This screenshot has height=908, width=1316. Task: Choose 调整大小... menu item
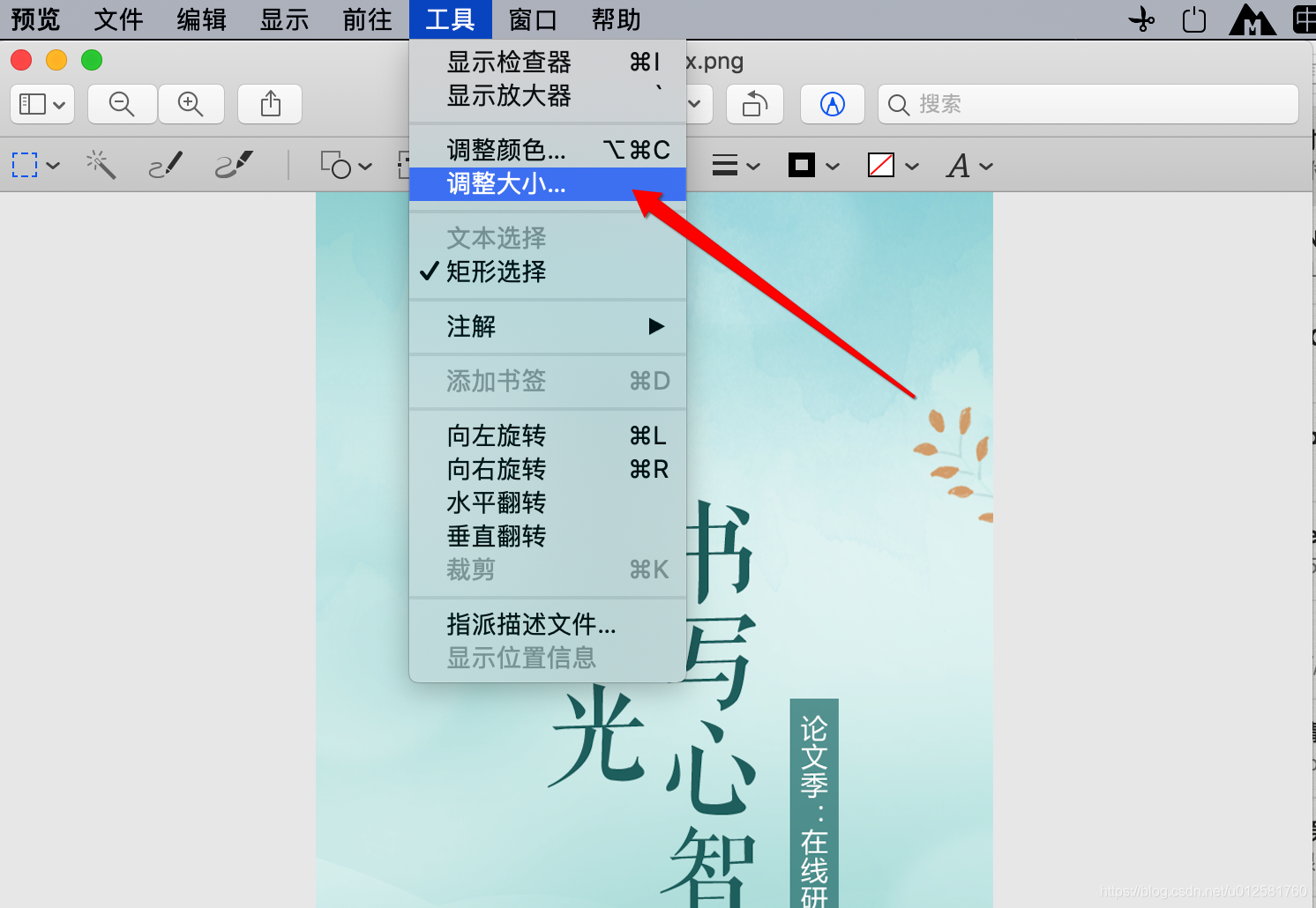pos(548,183)
